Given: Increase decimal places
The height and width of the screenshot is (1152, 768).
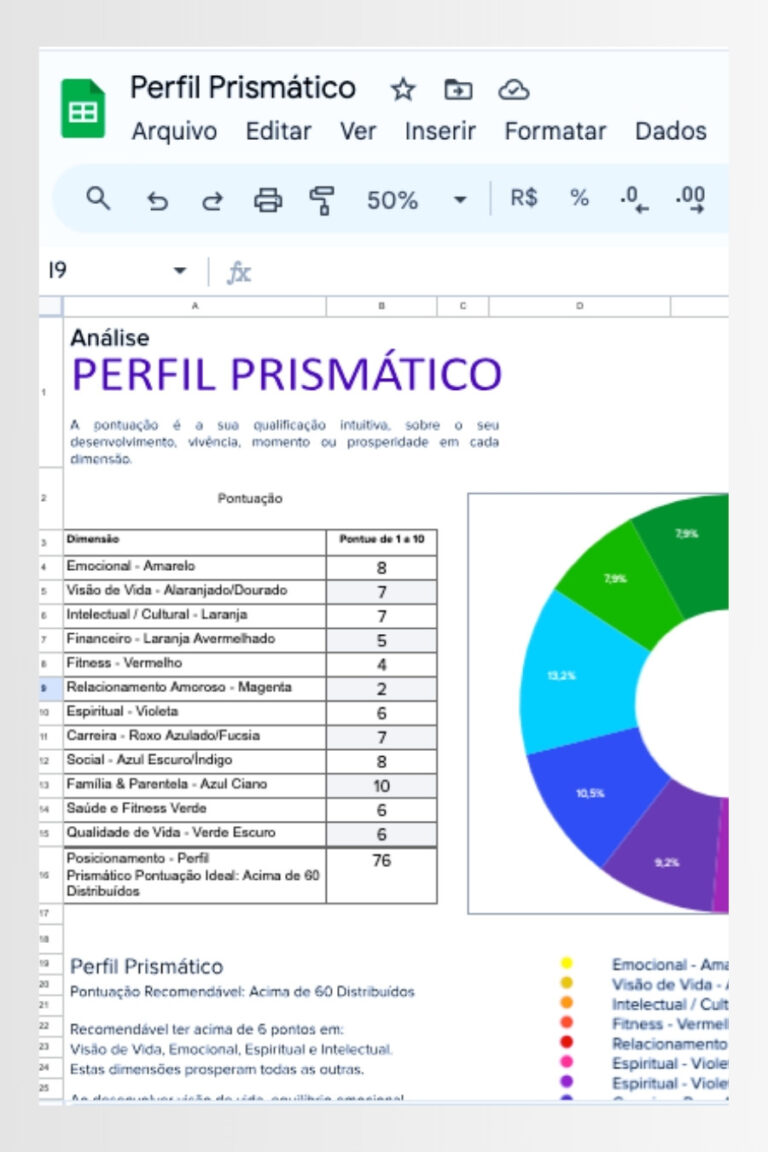Looking at the screenshot, I should [x=690, y=199].
